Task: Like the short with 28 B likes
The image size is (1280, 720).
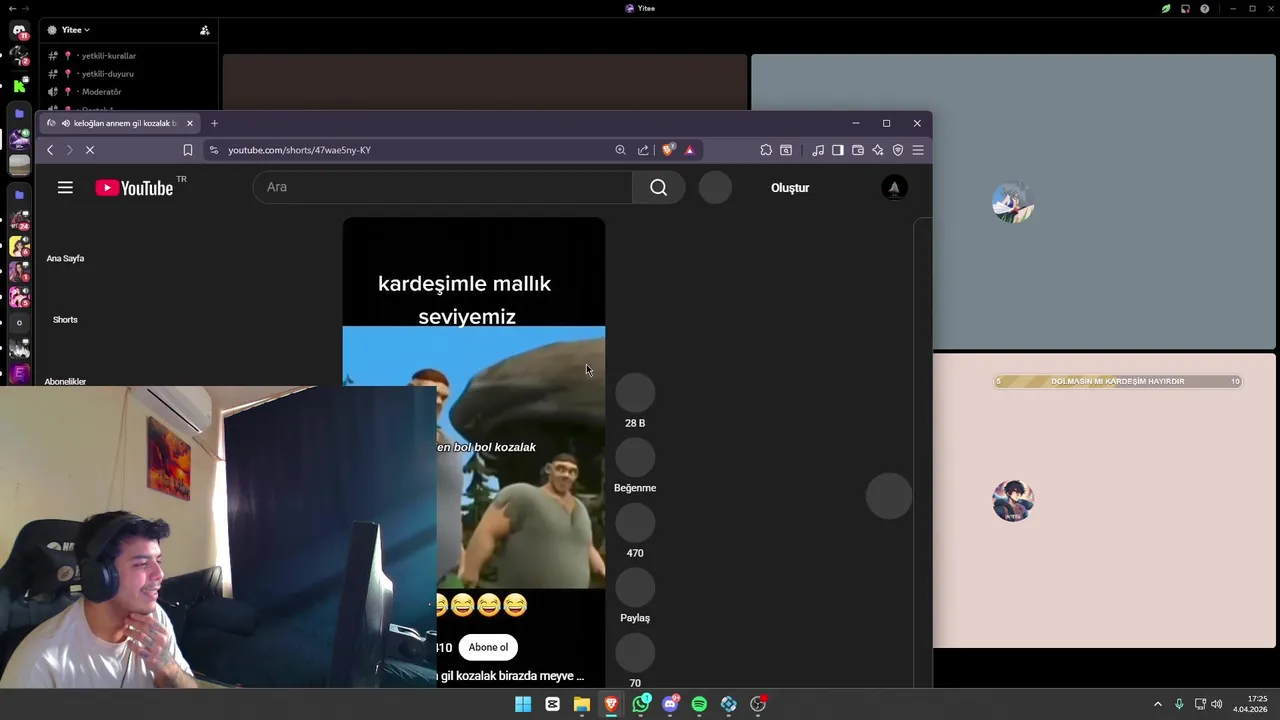Action: click(635, 393)
